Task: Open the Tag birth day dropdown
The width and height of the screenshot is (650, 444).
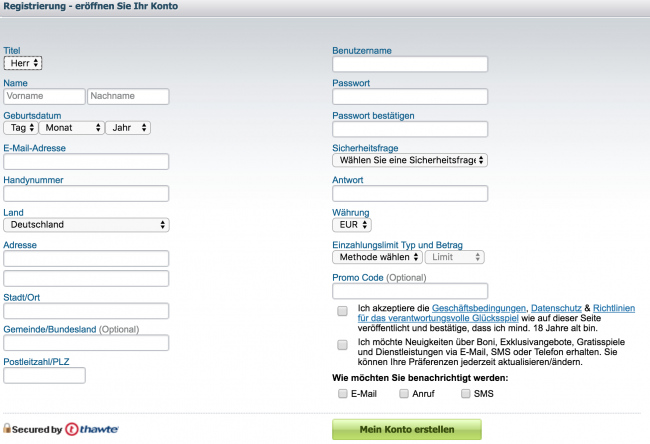Action: (x=21, y=128)
